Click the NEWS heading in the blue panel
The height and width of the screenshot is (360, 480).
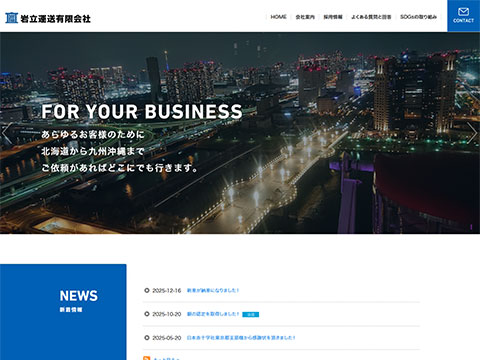(x=79, y=296)
